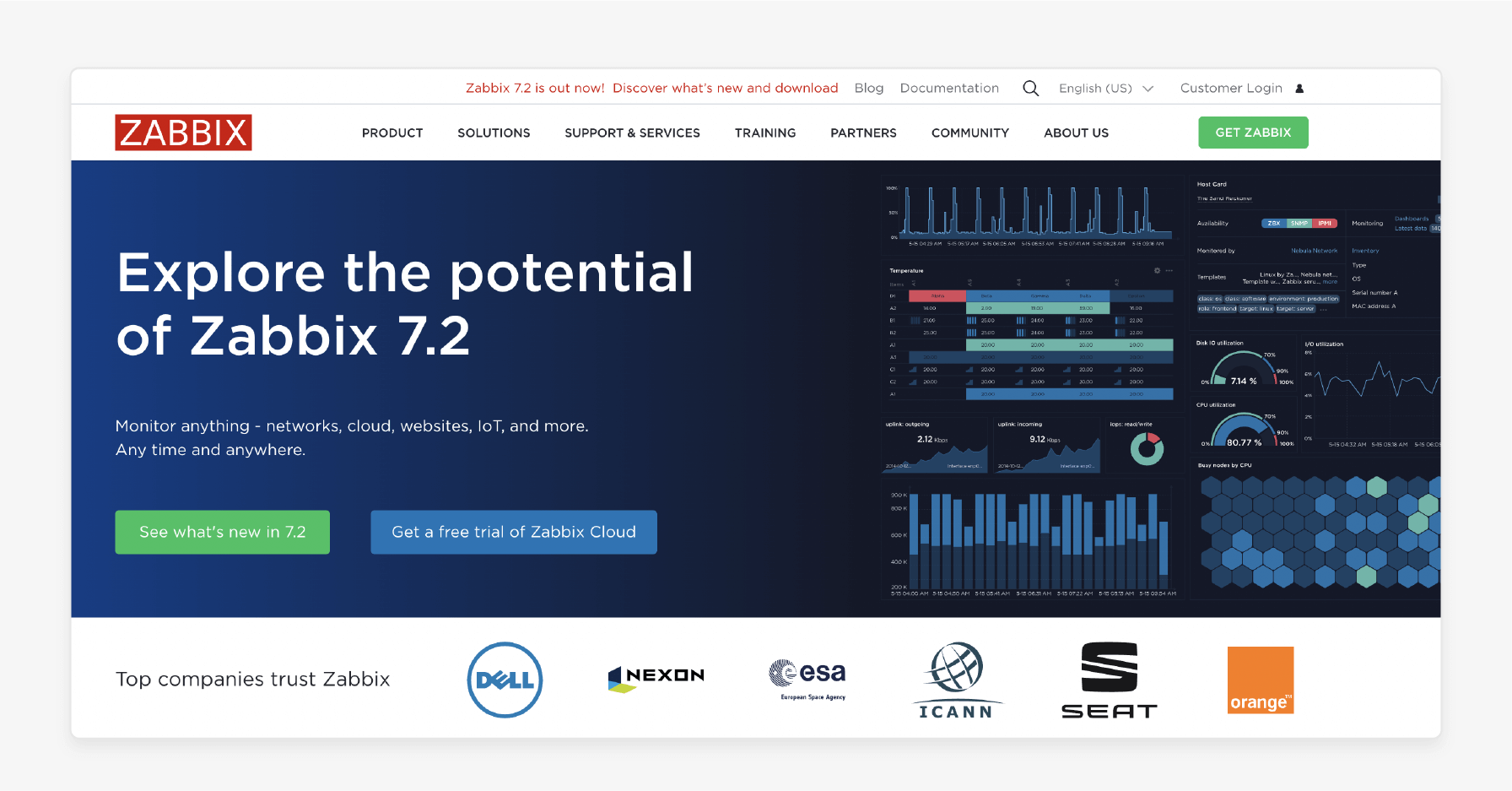Click the ESA European Space Agency logo

tap(807, 680)
